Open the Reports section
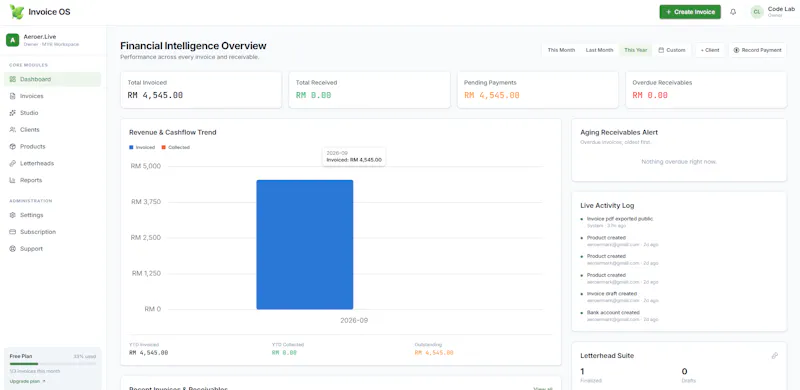The width and height of the screenshot is (800, 390). (53, 180)
